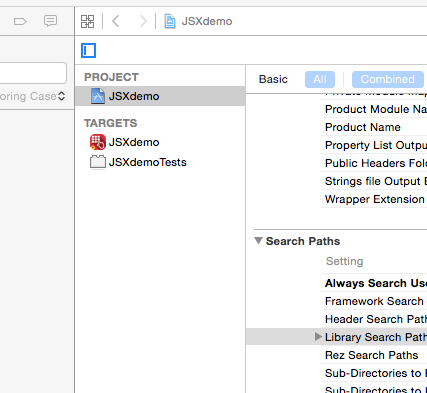
Task: Switch to the All settings filter
Action: (x=320, y=79)
